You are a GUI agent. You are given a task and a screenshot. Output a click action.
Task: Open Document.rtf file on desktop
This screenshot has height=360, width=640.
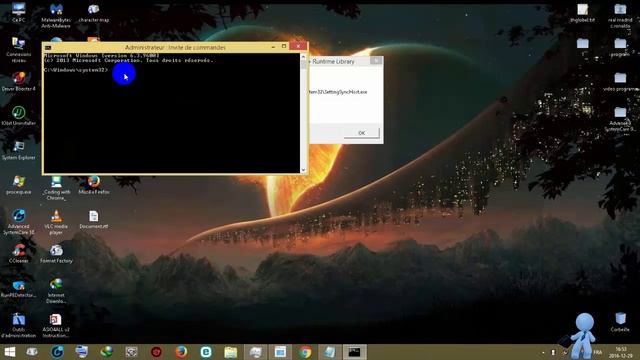(93, 219)
